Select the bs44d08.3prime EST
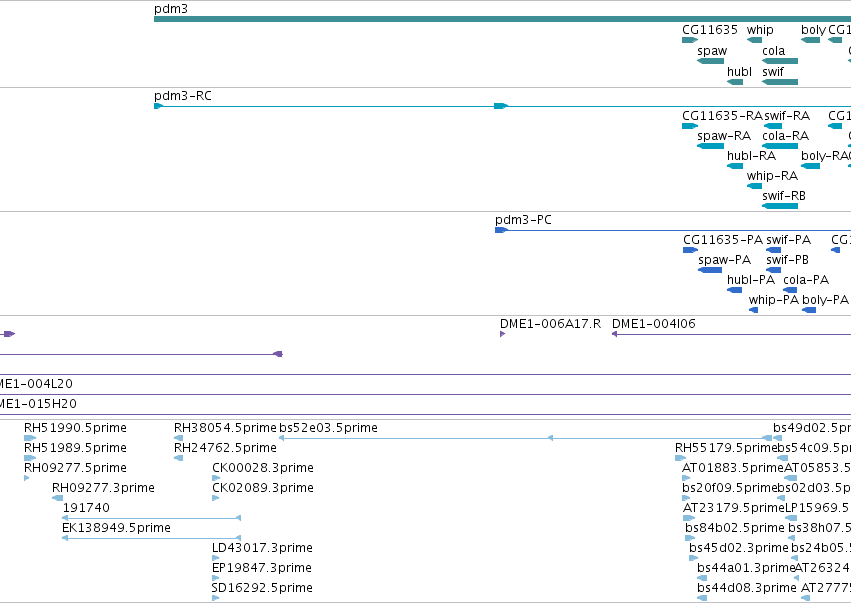 702,598
